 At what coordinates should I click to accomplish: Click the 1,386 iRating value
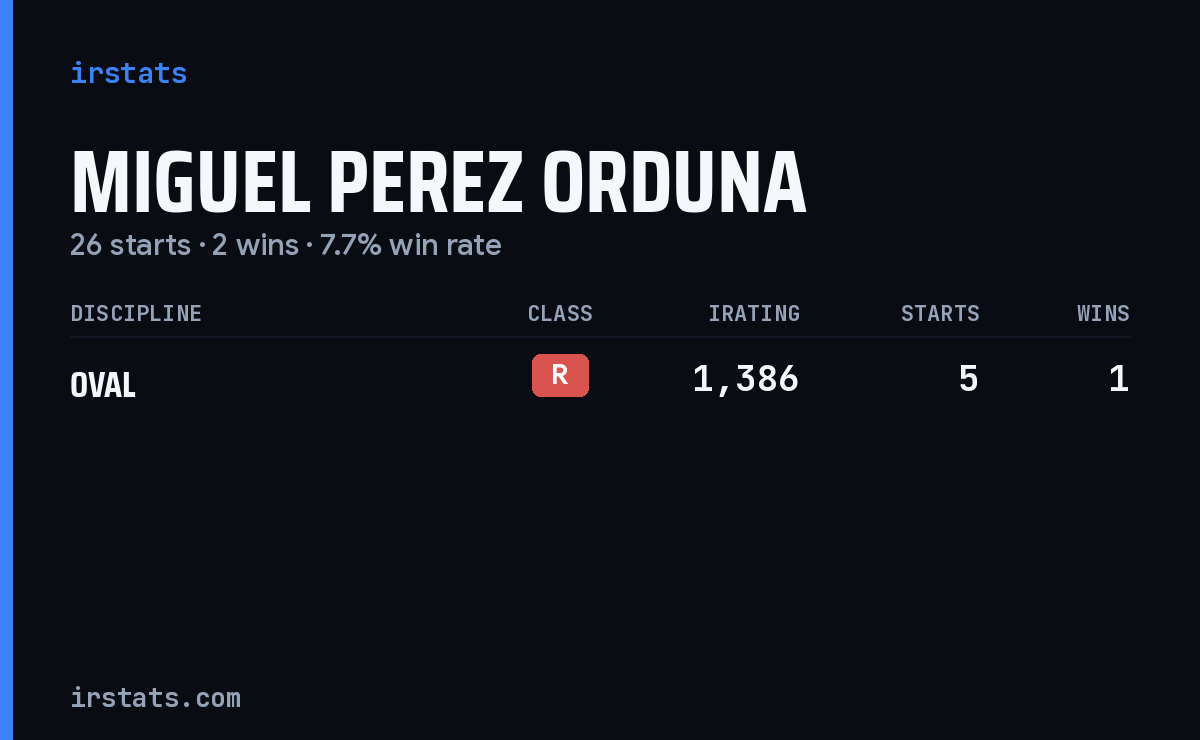tap(746, 379)
